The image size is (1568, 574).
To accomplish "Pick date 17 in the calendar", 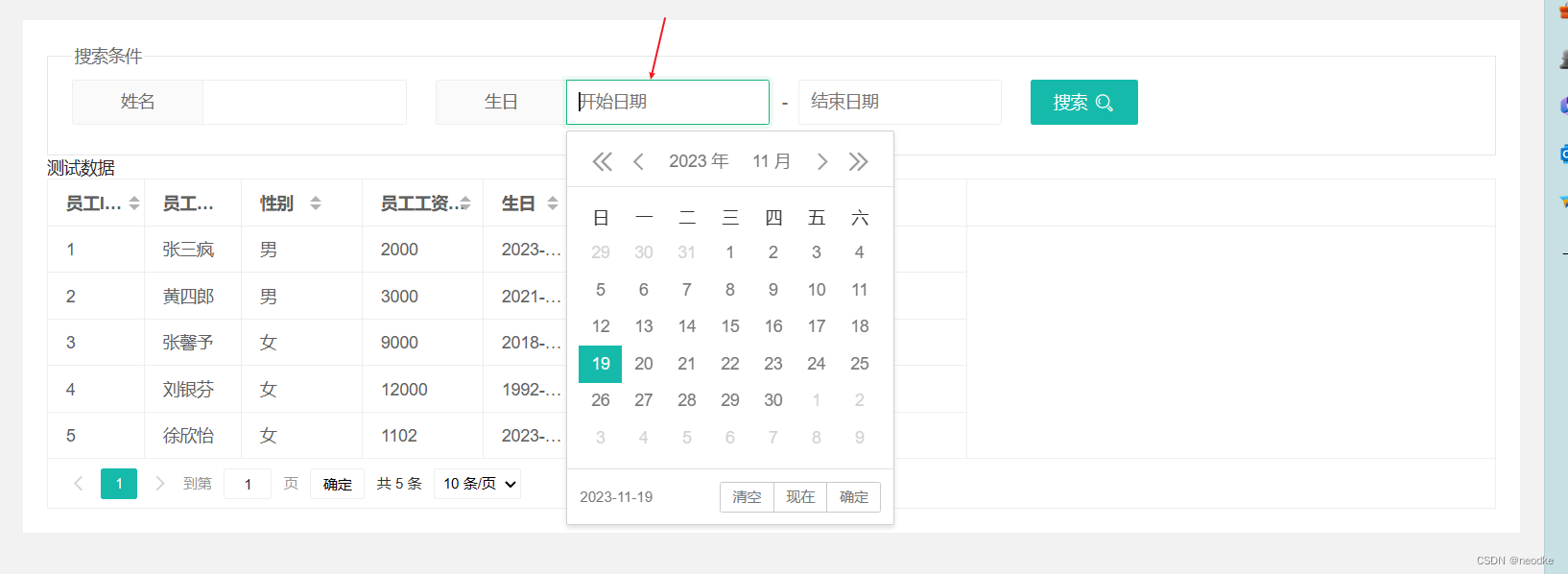I will [817, 326].
